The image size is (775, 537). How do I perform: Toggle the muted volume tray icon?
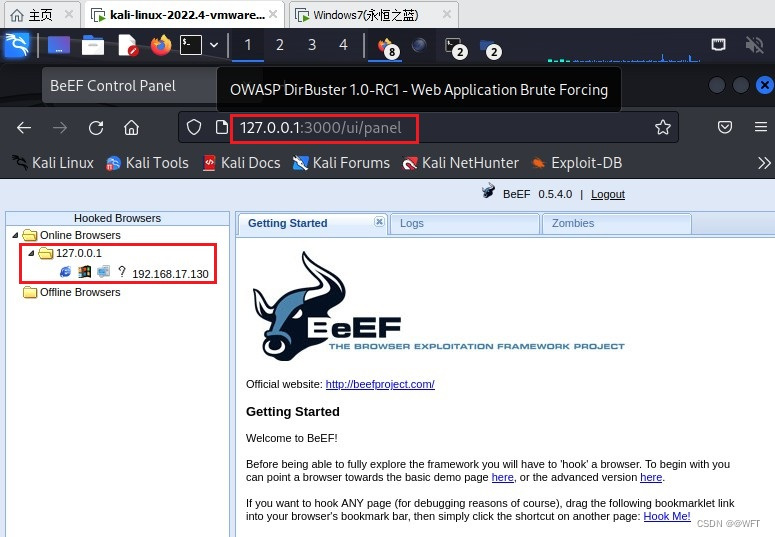pyautogui.click(x=754, y=45)
